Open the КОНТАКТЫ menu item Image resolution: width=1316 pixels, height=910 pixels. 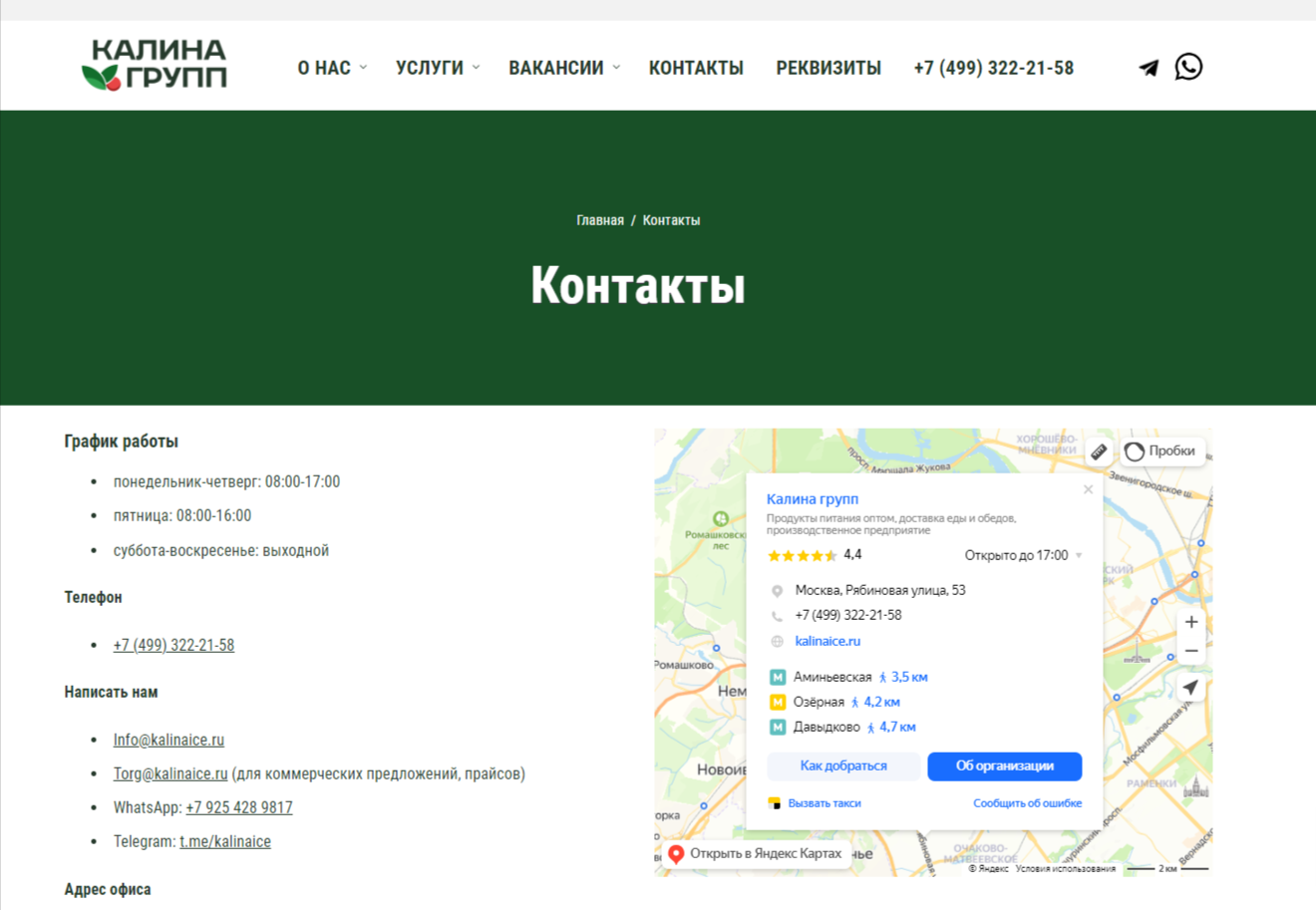pos(696,68)
